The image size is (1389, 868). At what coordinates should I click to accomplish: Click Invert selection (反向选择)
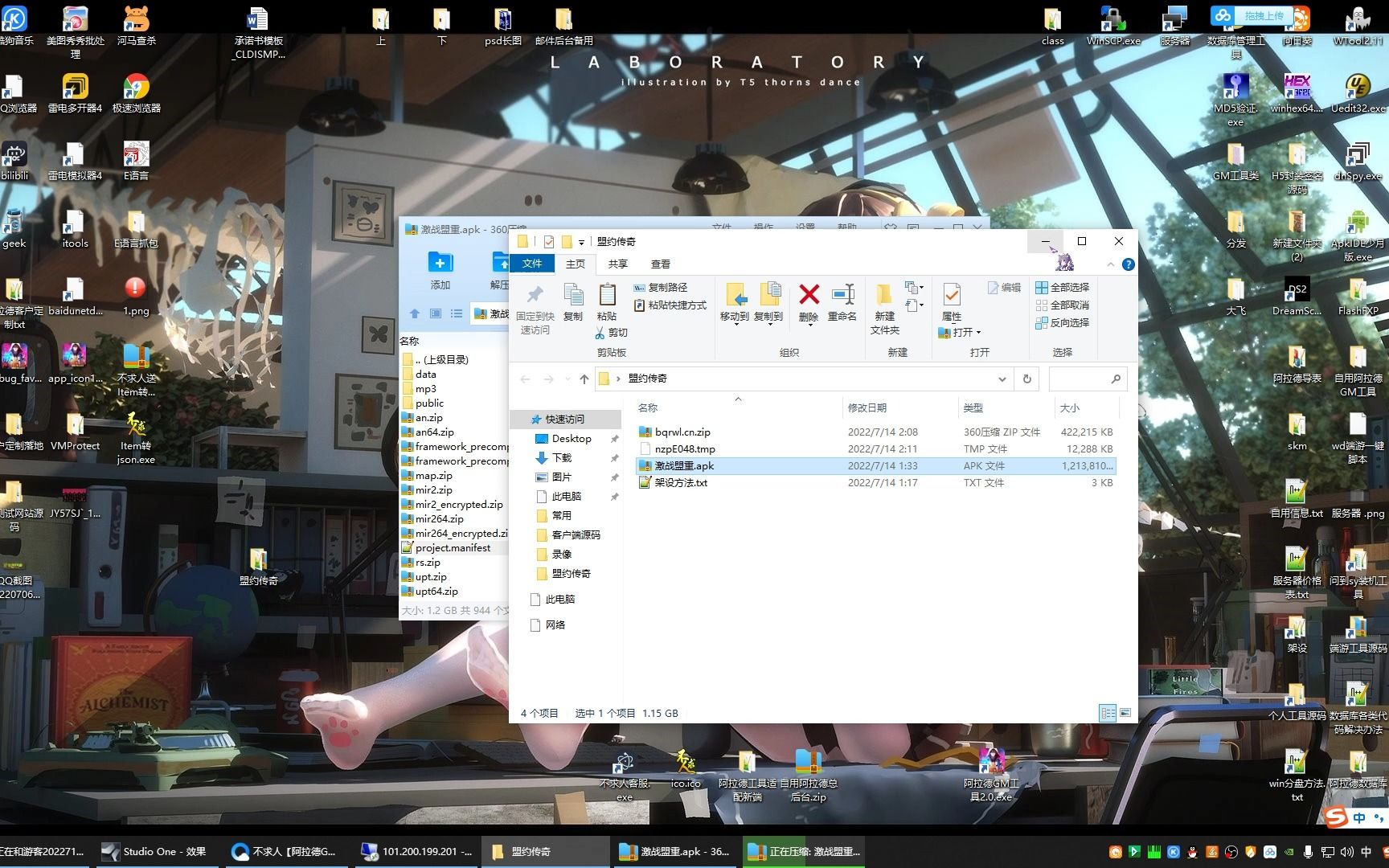click(1063, 323)
